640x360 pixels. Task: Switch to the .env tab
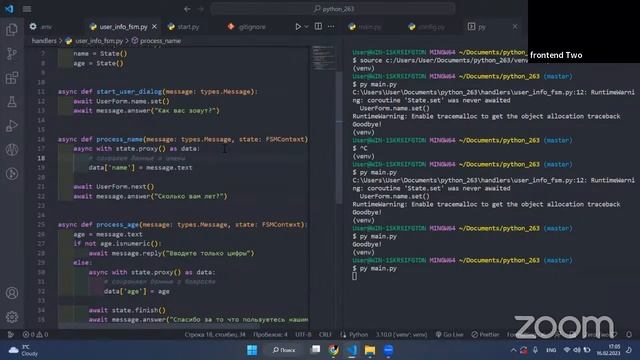click(41, 27)
